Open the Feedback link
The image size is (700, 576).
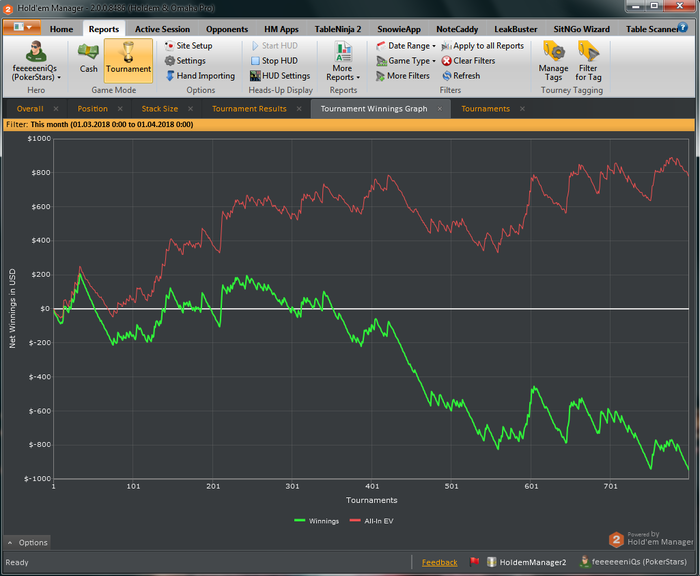(x=439, y=563)
